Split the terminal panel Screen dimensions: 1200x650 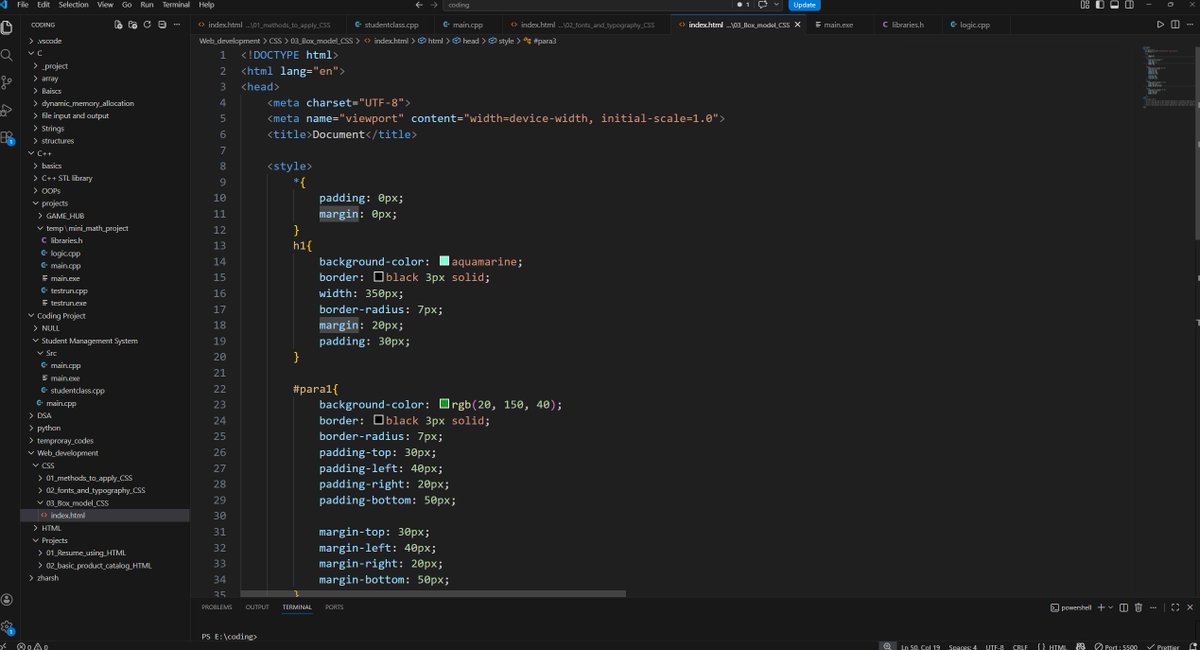click(x=1124, y=607)
